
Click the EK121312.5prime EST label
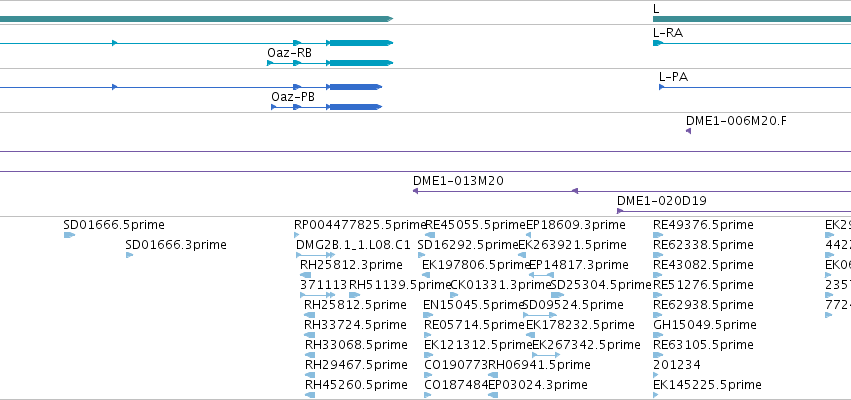478,345
